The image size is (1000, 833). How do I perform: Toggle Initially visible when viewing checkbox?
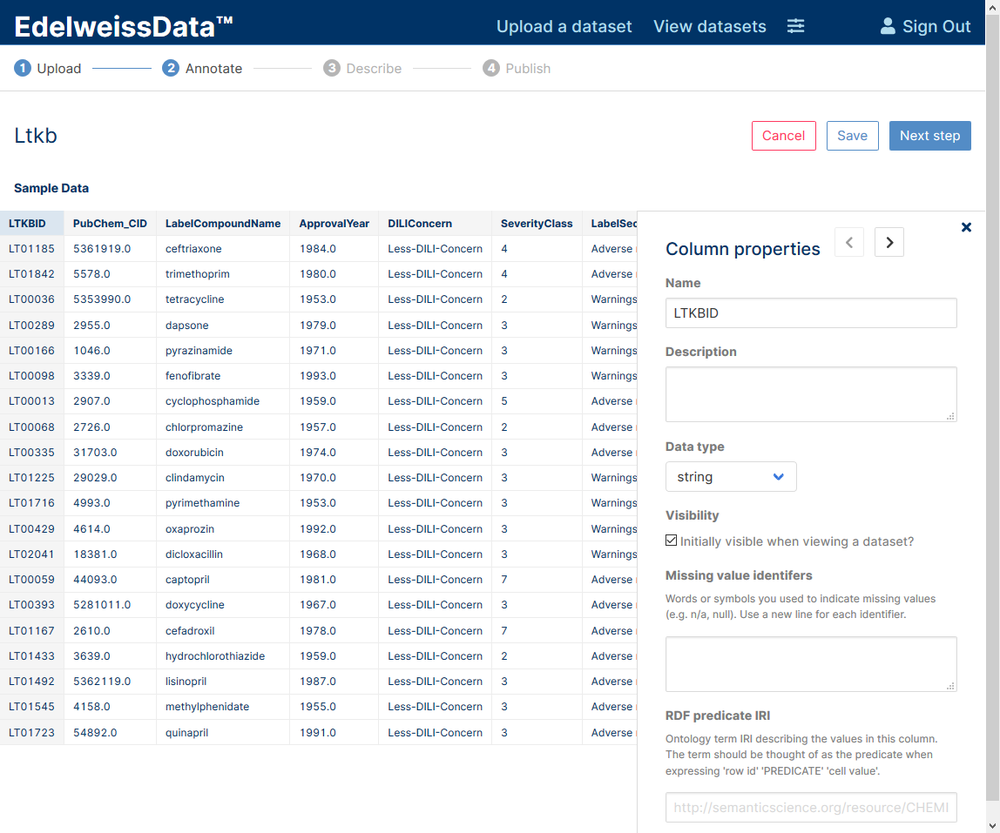tap(671, 540)
